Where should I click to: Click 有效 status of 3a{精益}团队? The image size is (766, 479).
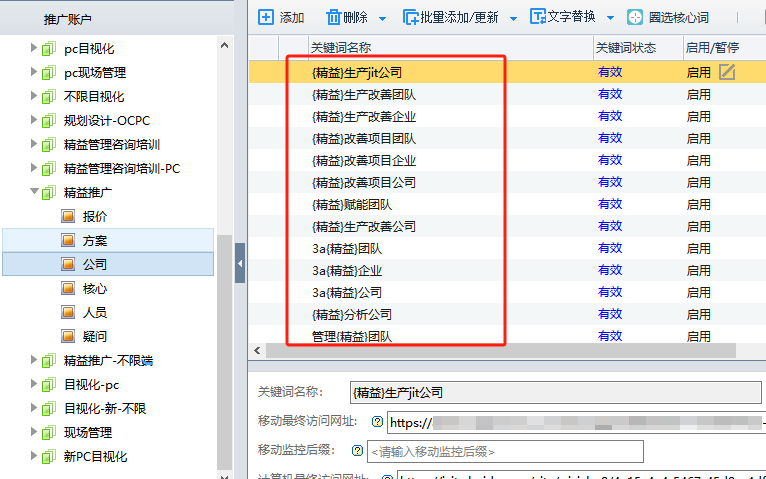[610, 248]
